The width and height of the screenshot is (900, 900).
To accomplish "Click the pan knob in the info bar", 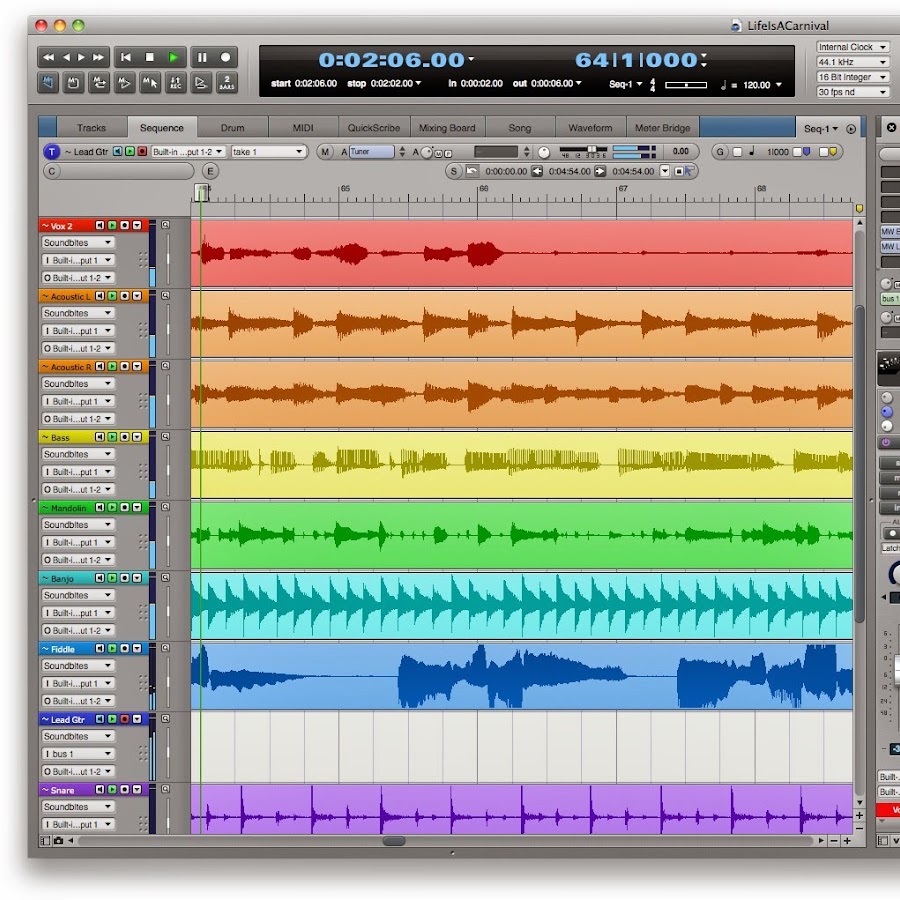I will [544, 152].
